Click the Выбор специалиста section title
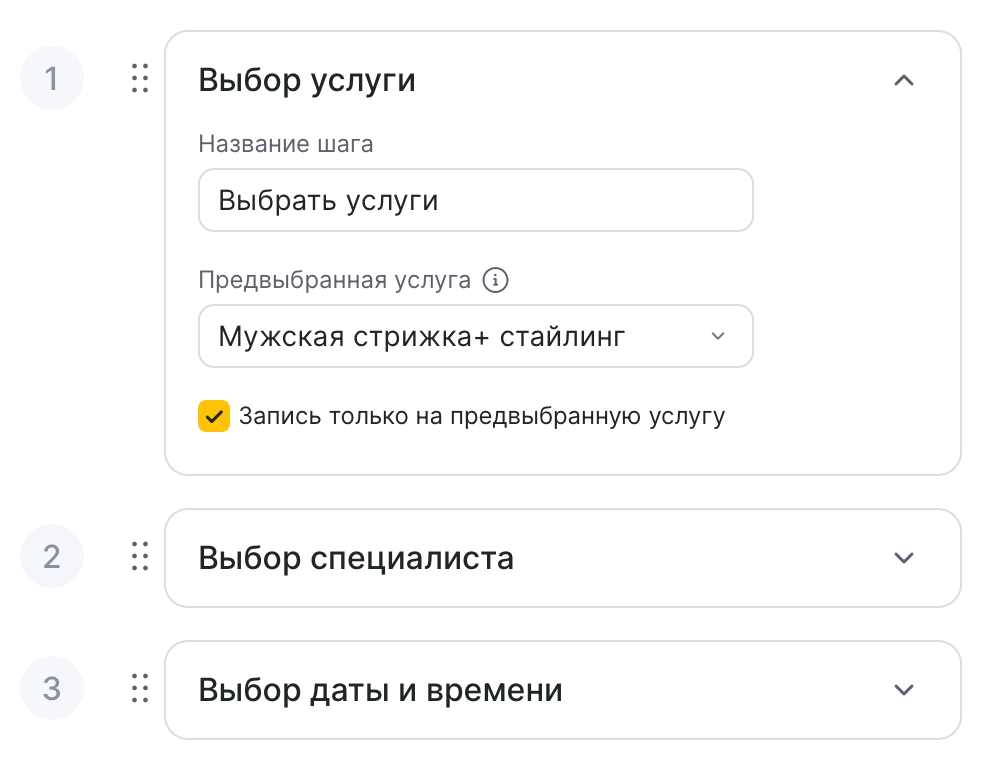This screenshot has height=764, width=986. coord(356,558)
